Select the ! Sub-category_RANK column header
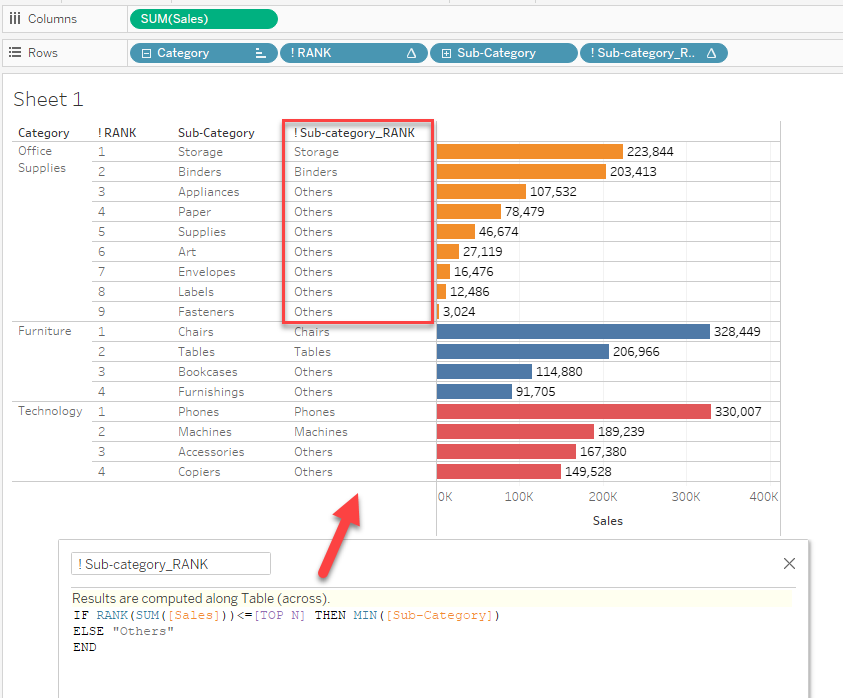This screenshot has width=843, height=698. (354, 133)
